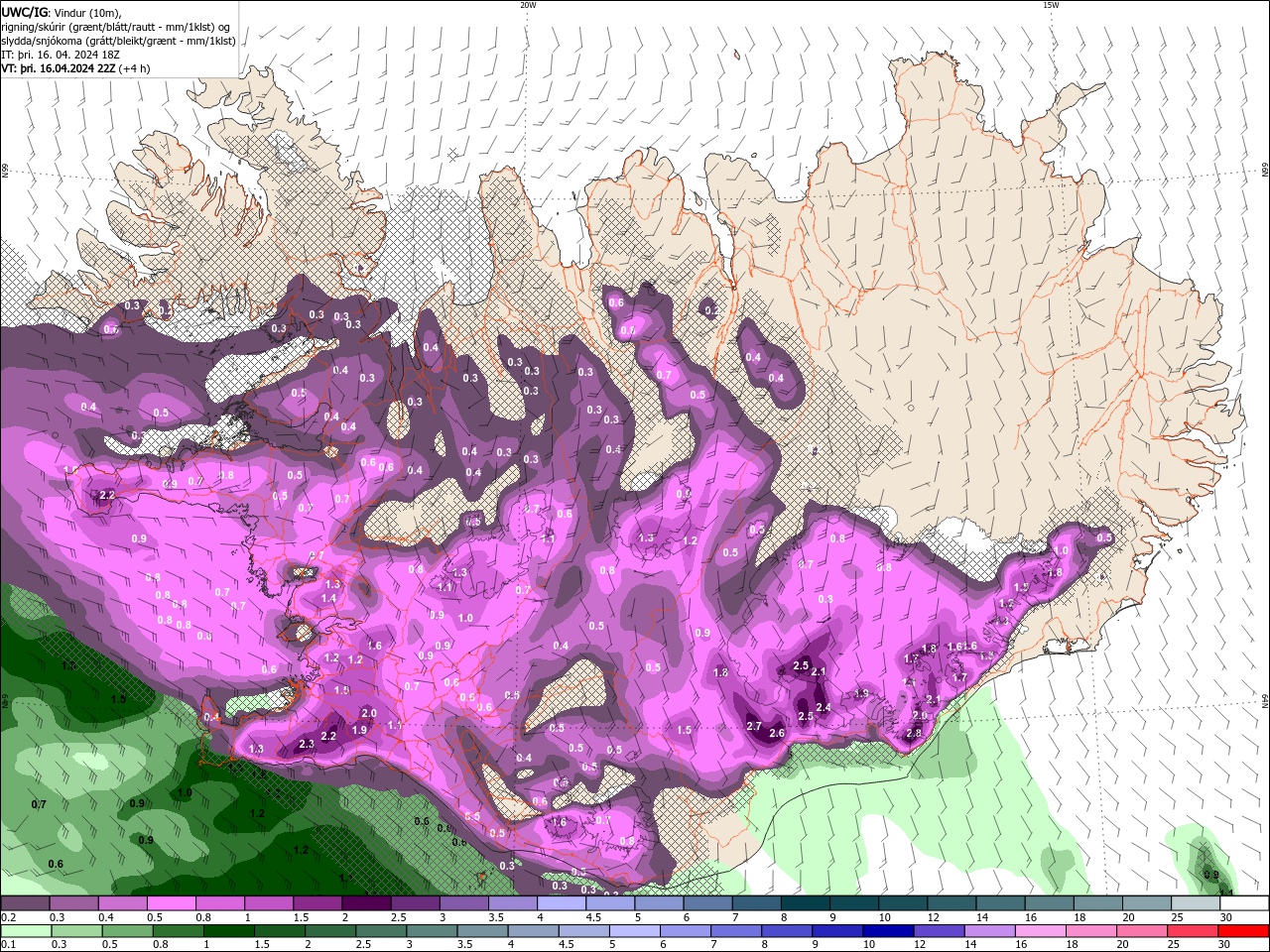Click the "2.8" precipitation value on the map
Screen dimensions: 1270x952
click(x=914, y=733)
